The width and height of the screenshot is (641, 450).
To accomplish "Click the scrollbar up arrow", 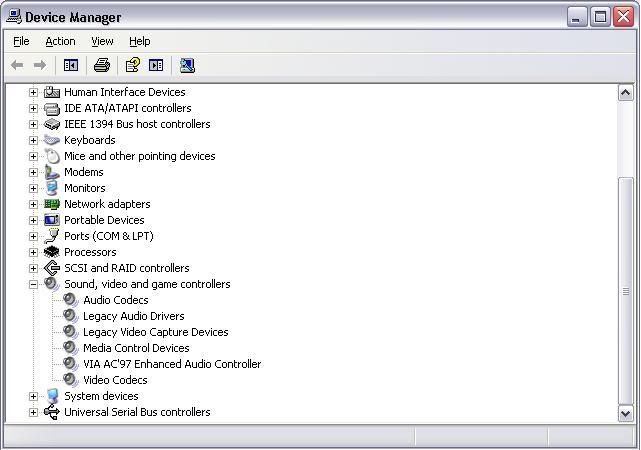I will coord(625,93).
